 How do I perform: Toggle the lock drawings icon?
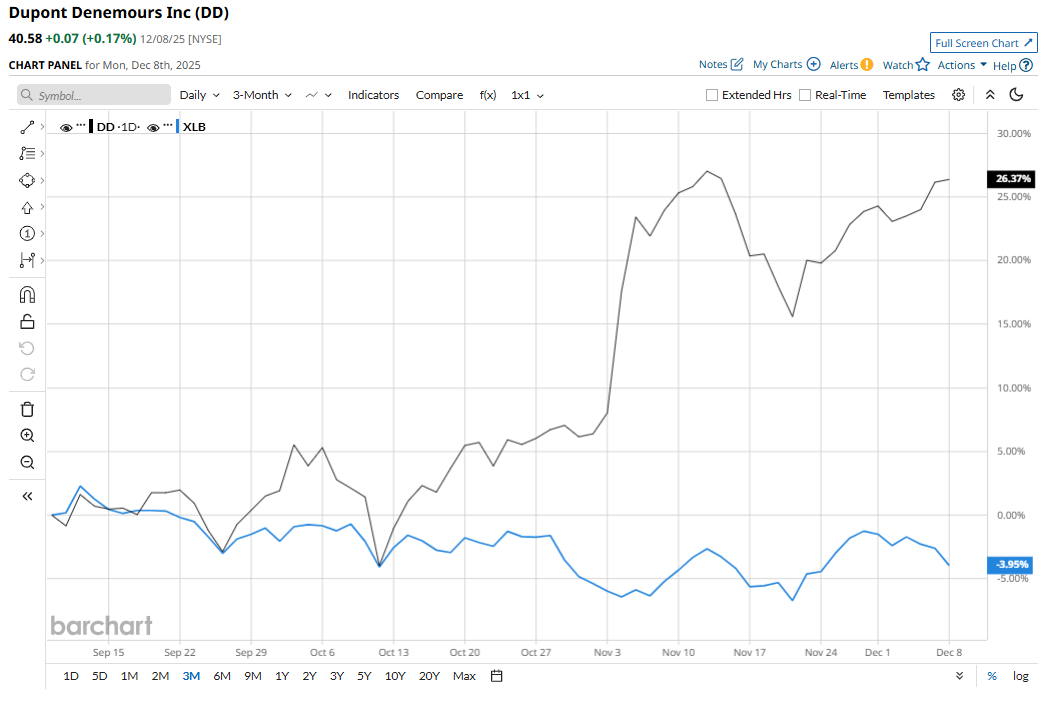pyautogui.click(x=27, y=322)
